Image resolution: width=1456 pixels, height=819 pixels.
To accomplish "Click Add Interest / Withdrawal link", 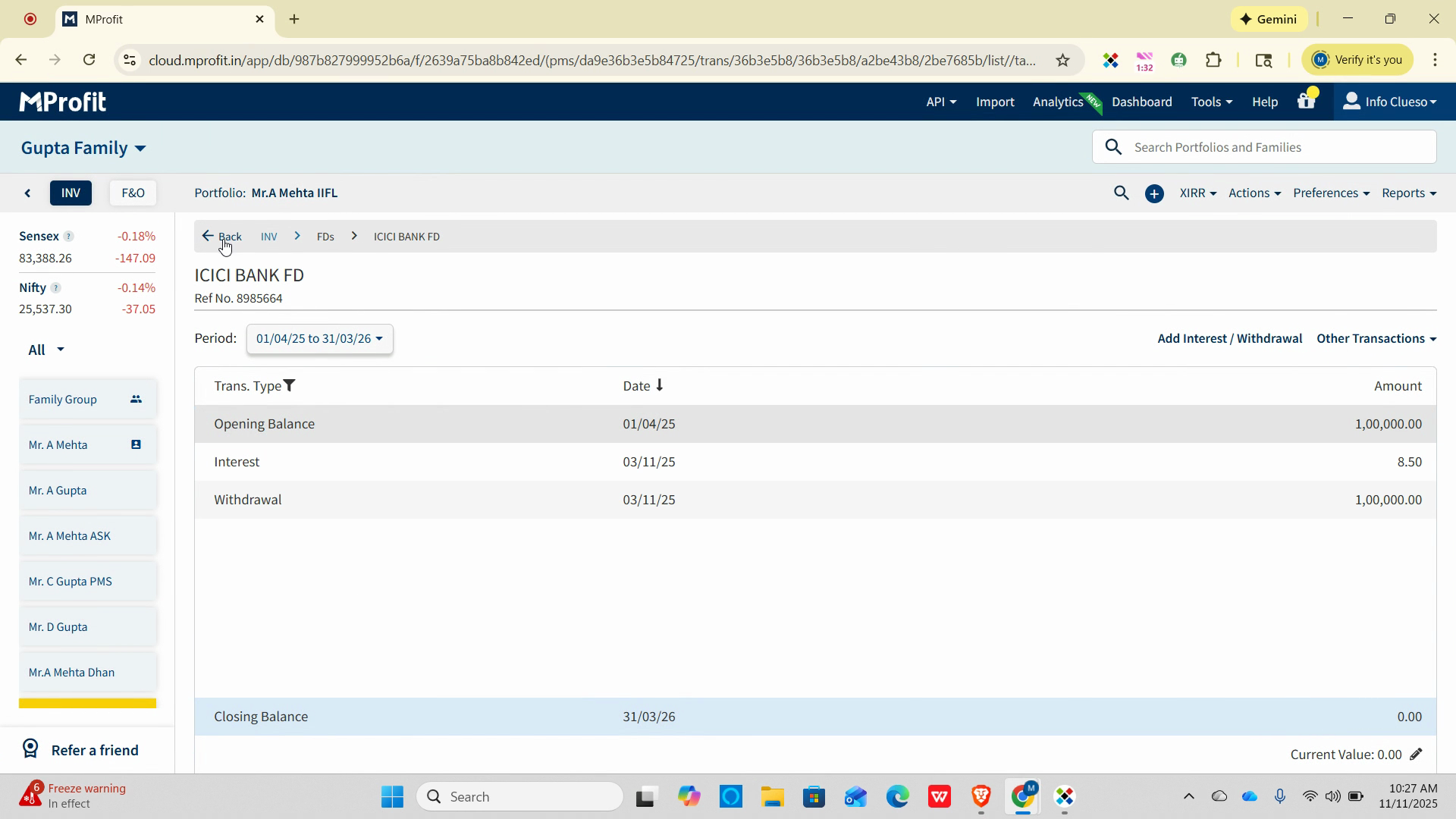I will pyautogui.click(x=1229, y=339).
